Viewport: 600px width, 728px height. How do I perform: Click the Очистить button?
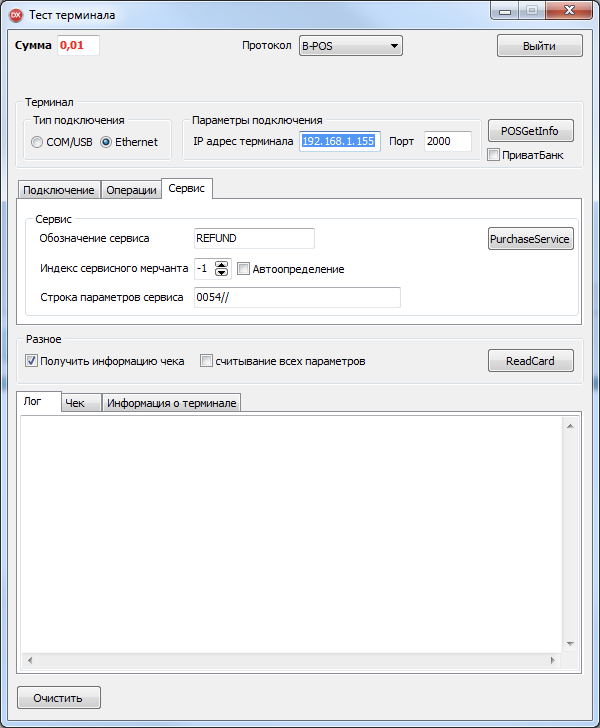(59, 698)
